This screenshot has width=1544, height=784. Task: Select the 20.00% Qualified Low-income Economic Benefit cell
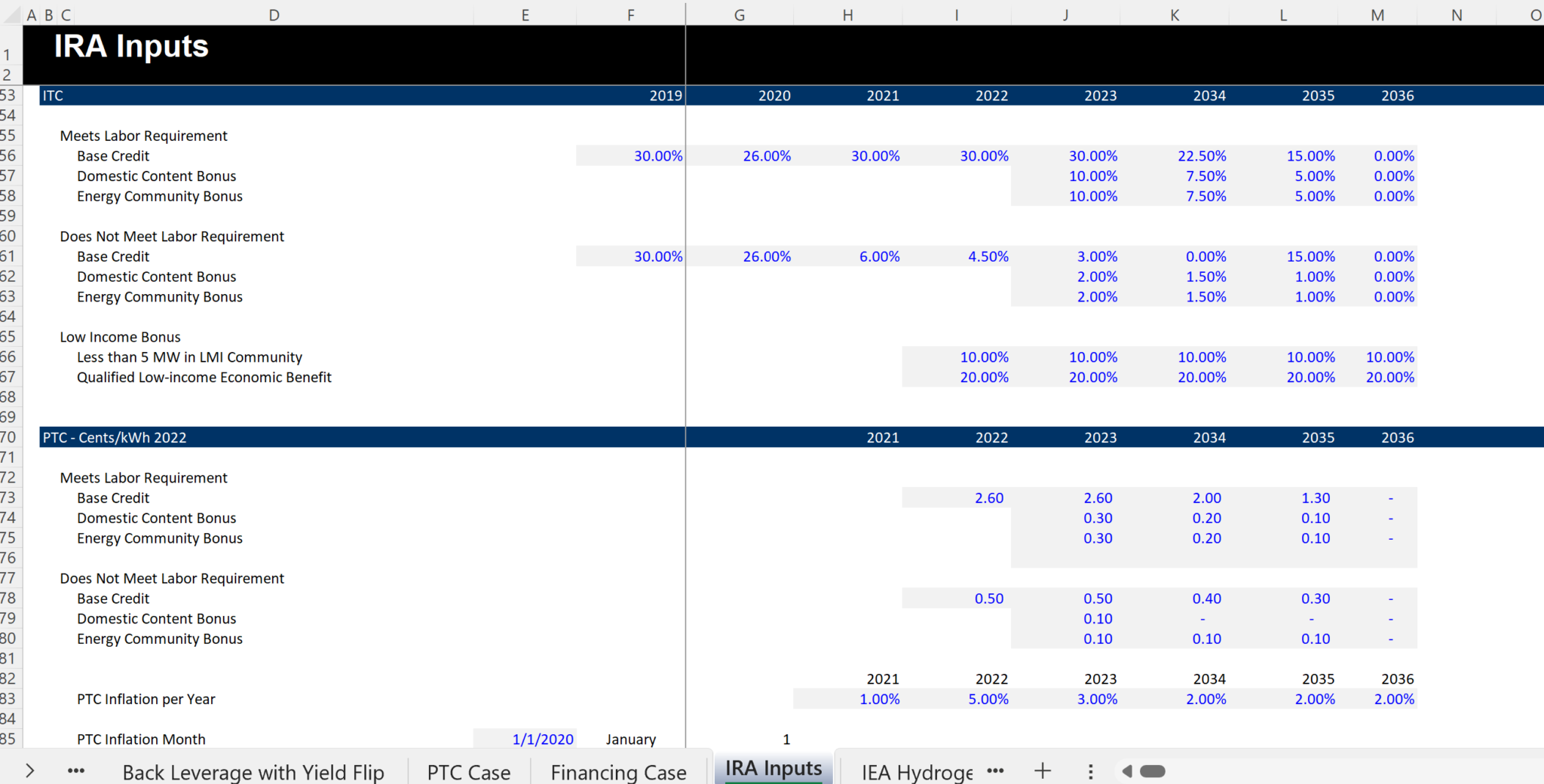click(984, 377)
